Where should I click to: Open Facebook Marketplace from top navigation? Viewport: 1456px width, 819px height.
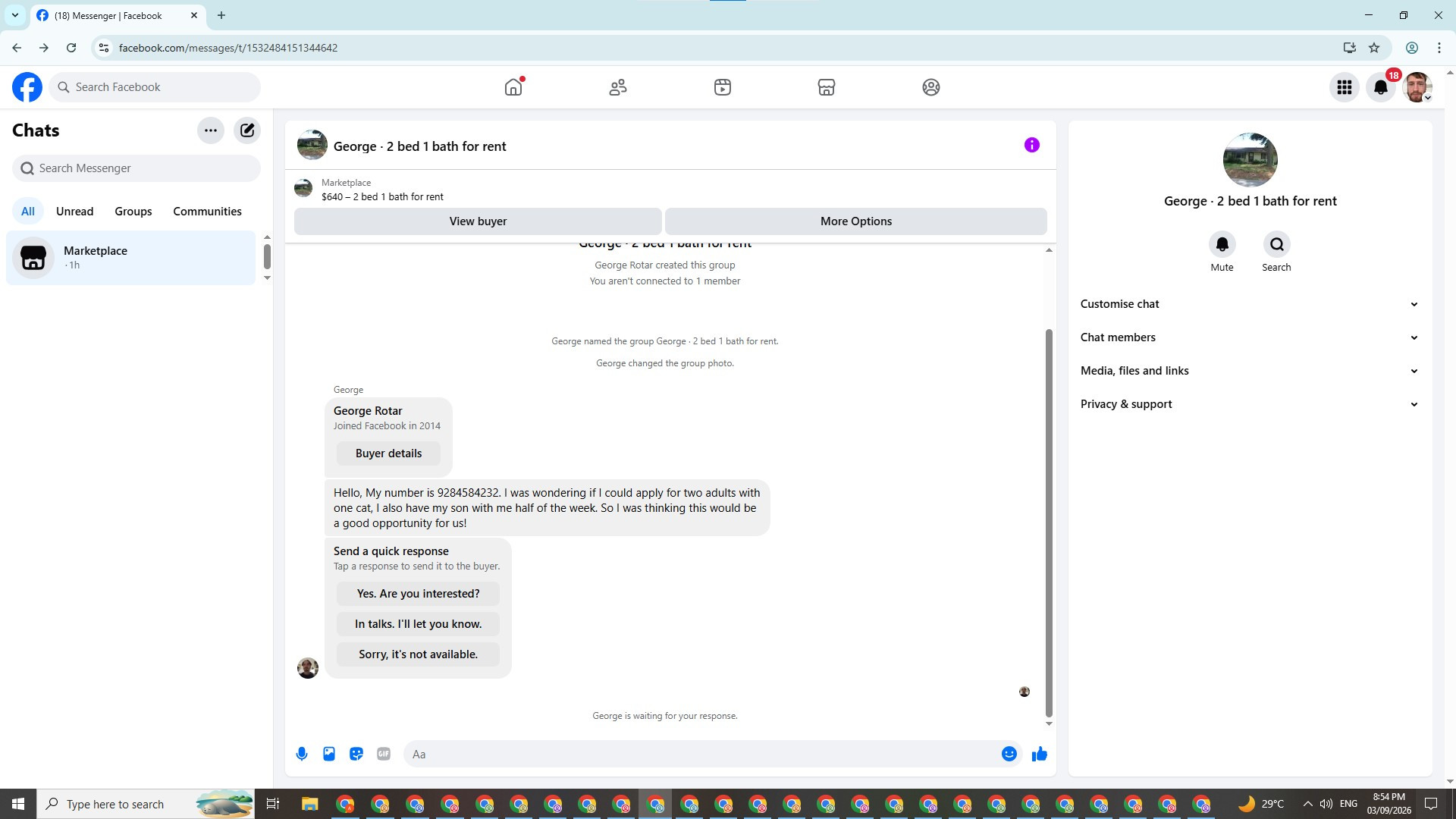[827, 87]
